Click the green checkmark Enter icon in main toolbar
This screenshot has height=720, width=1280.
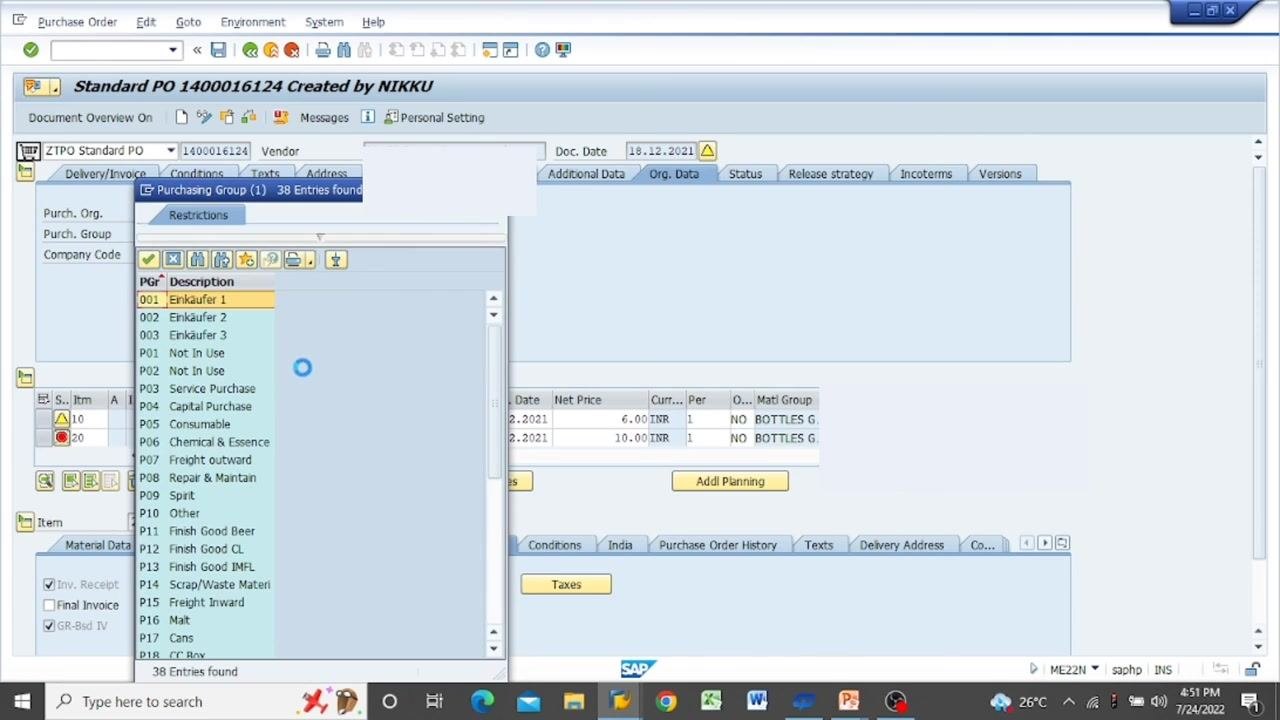pyautogui.click(x=31, y=50)
